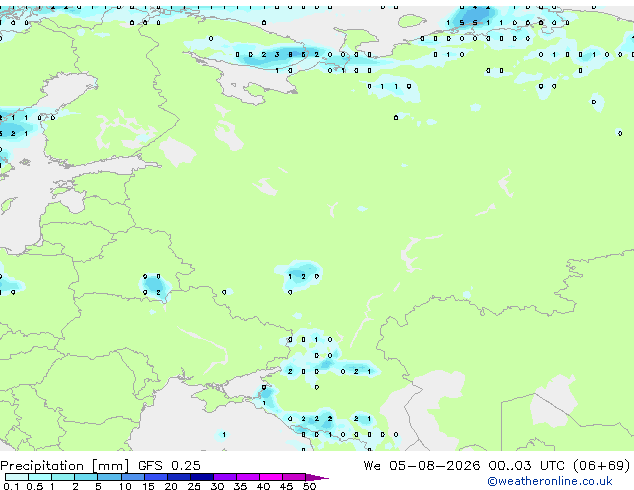The image size is (634, 490).
Task: Select the "10" legend scale label
Action: 125,486
